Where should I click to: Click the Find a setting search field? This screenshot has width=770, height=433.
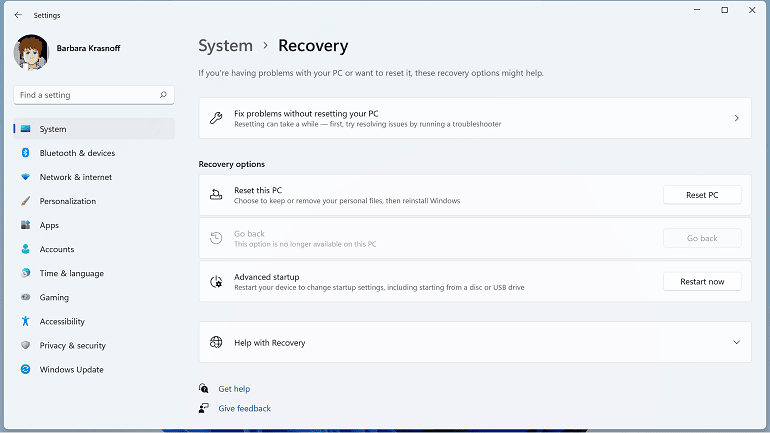coord(94,95)
